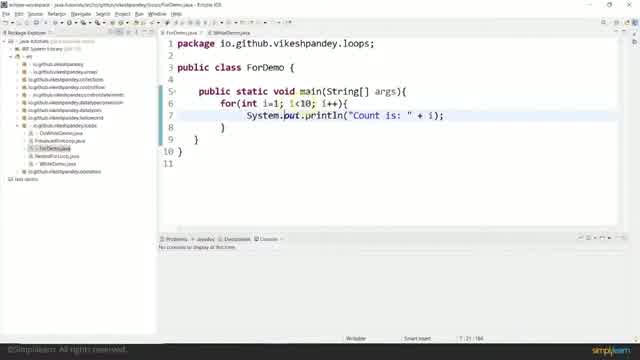
Task: Select the io.github.vikeshpandey.collections package
Action: point(66,80)
